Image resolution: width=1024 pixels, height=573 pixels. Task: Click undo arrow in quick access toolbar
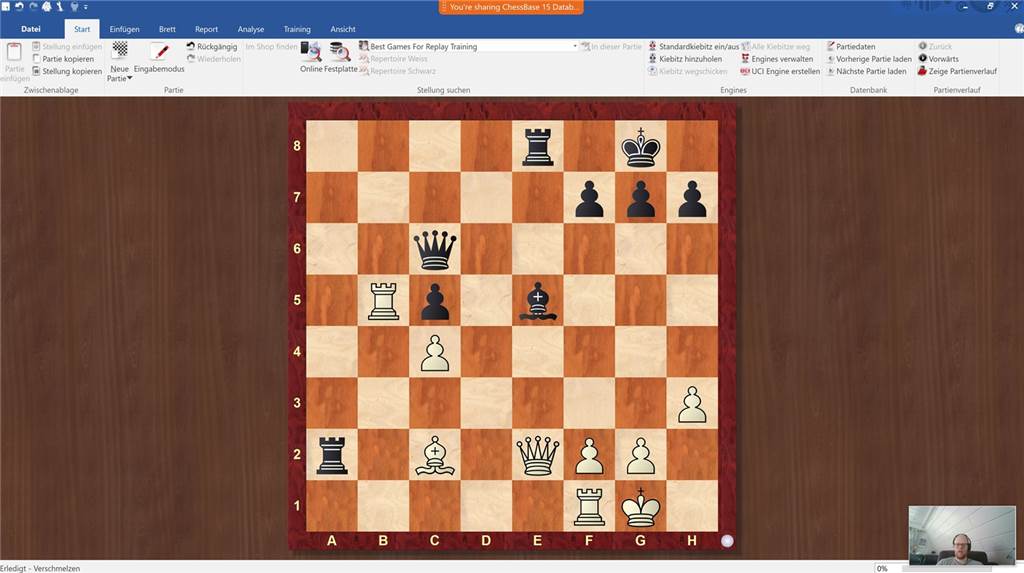19,7
